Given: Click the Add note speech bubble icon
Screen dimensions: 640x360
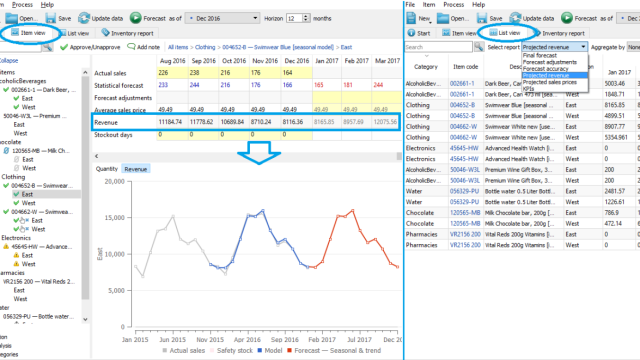Looking at the screenshot, I should click(x=131, y=47).
